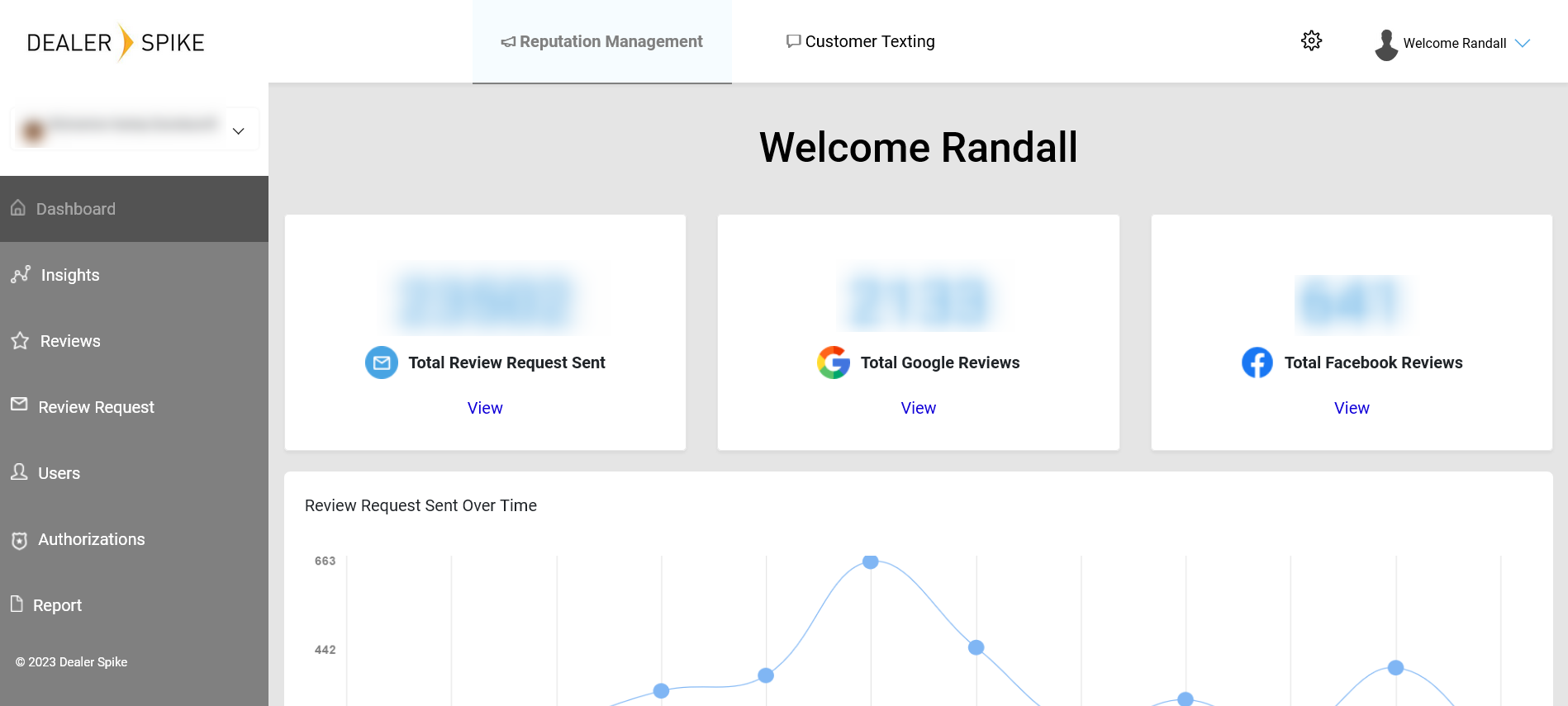Open Dashboard in the sidebar
1568x706 pixels.
(x=134, y=209)
